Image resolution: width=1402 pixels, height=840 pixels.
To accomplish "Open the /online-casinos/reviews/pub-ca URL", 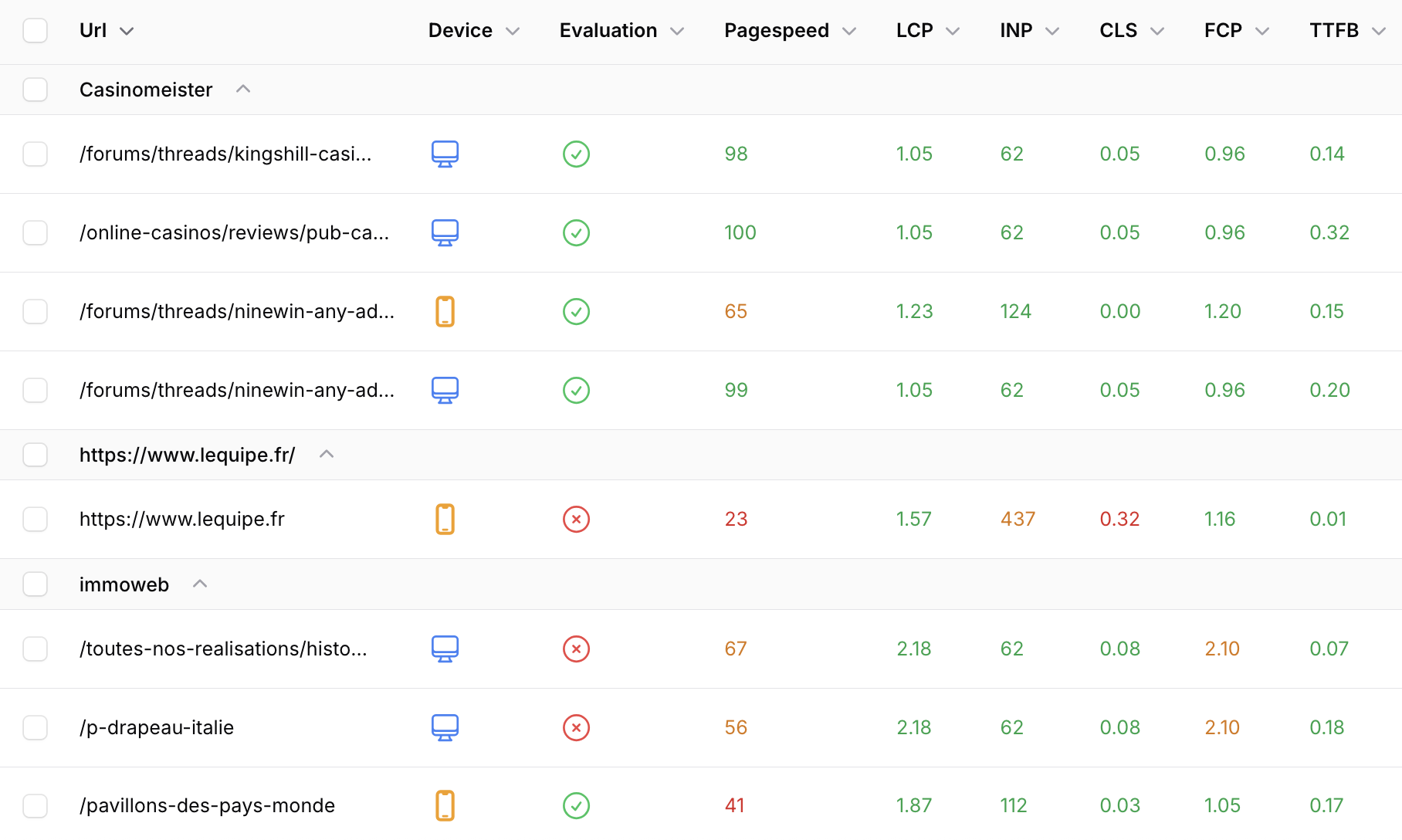I will [234, 232].
